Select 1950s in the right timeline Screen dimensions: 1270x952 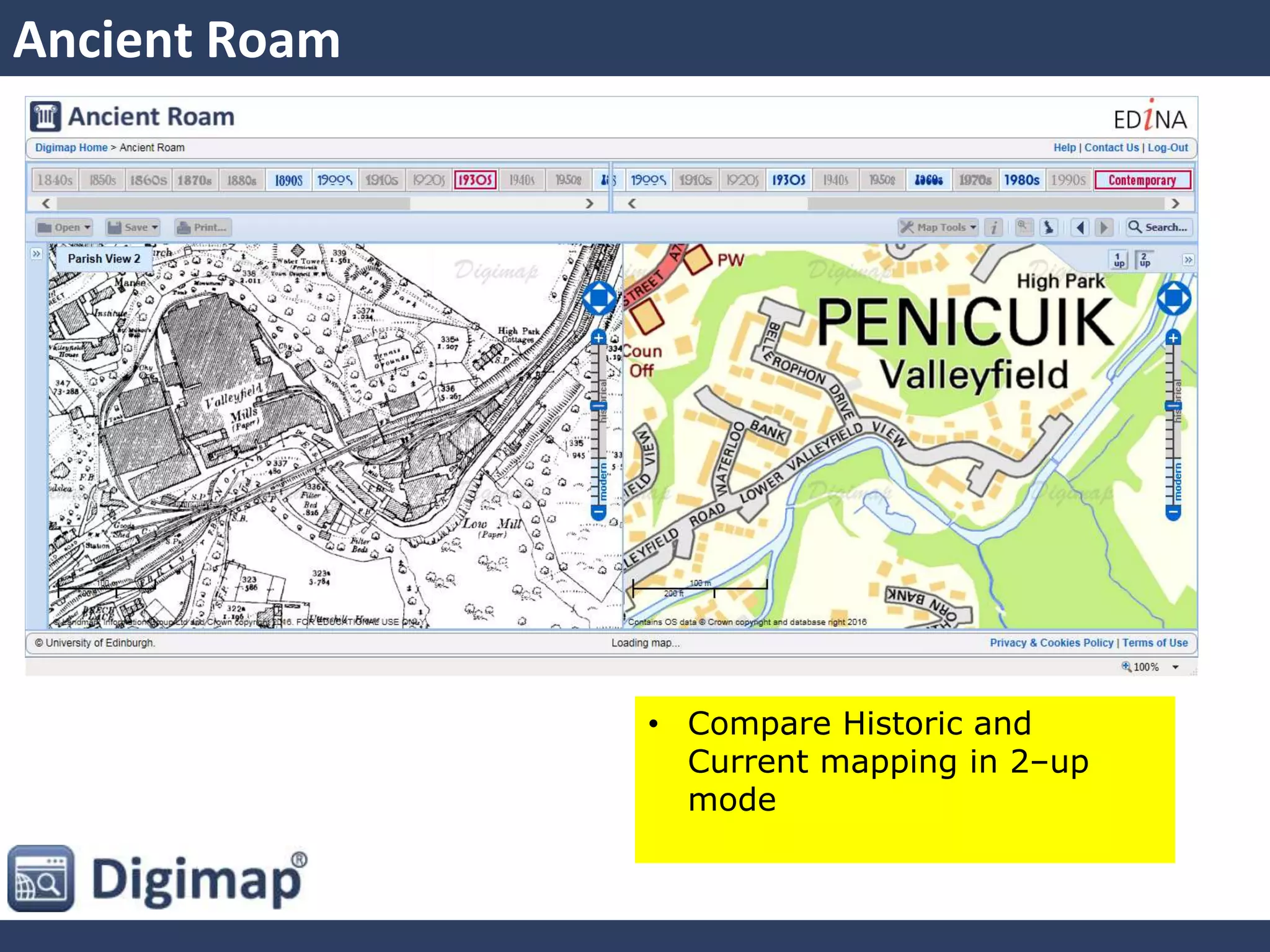point(882,180)
